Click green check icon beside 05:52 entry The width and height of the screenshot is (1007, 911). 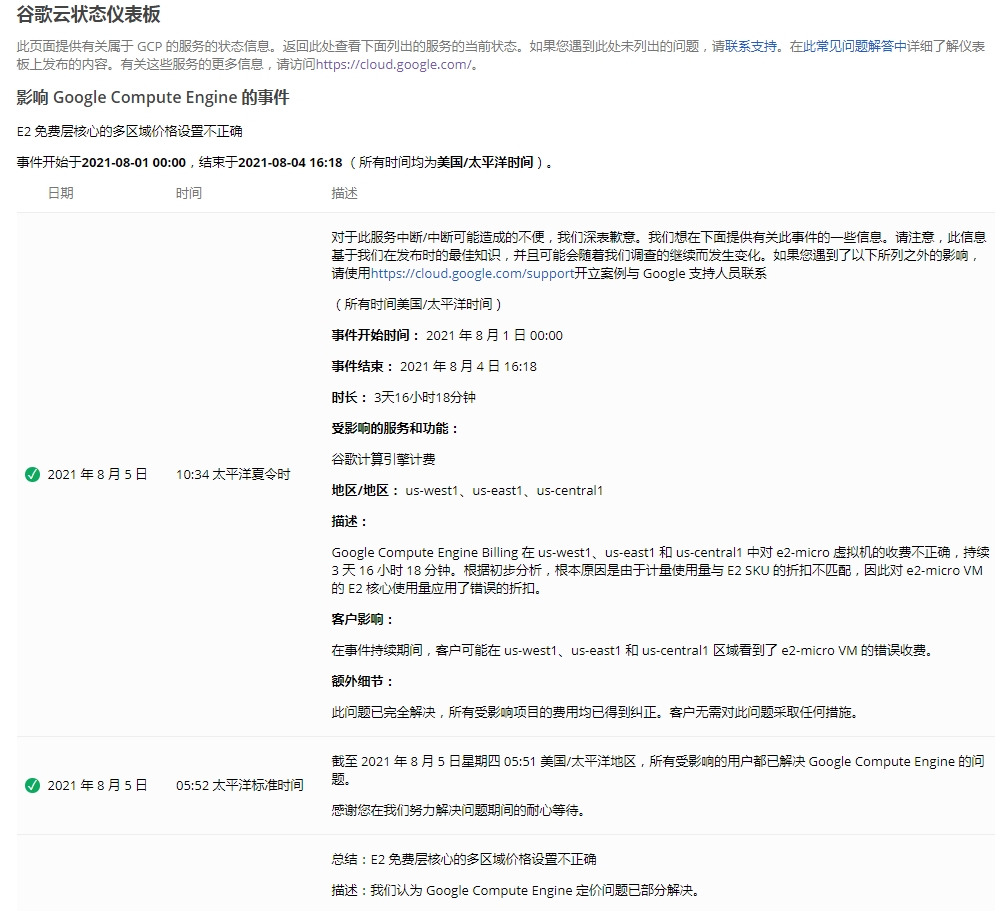click(x=32, y=785)
